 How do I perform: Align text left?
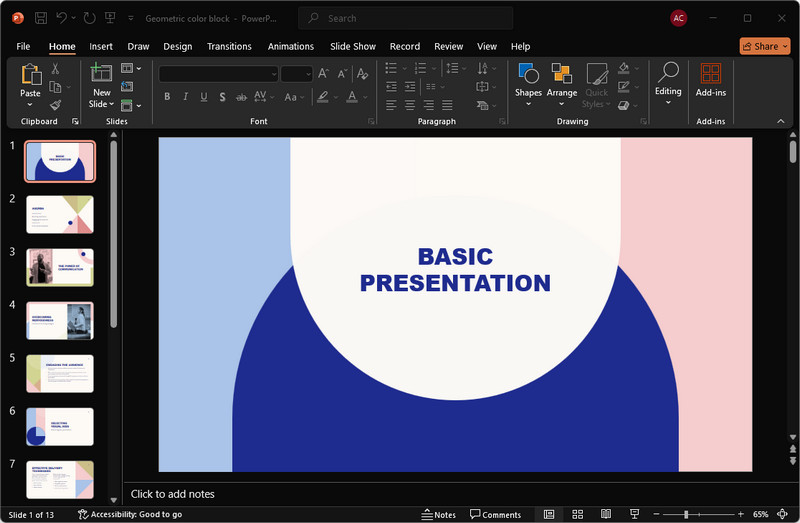point(391,105)
